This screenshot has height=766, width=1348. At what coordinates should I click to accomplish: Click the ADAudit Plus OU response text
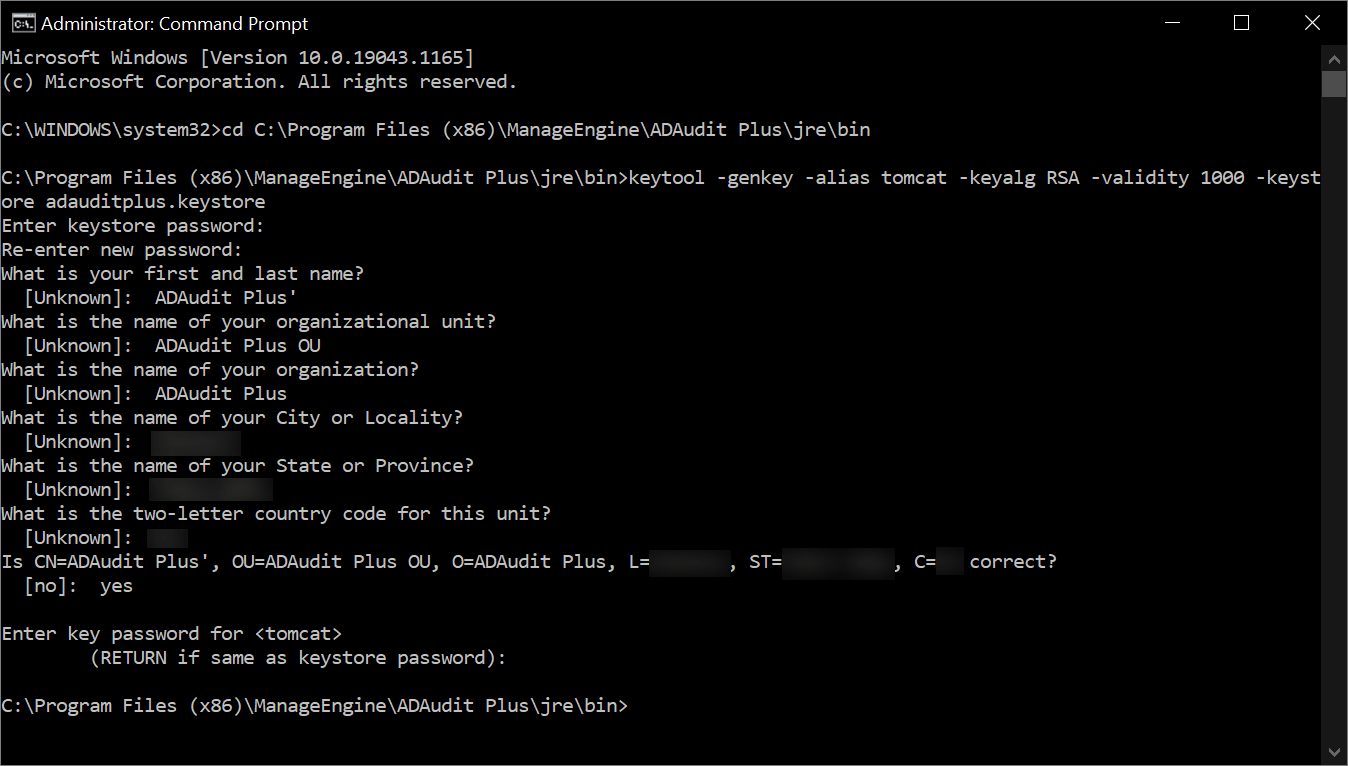pyautogui.click(x=235, y=345)
